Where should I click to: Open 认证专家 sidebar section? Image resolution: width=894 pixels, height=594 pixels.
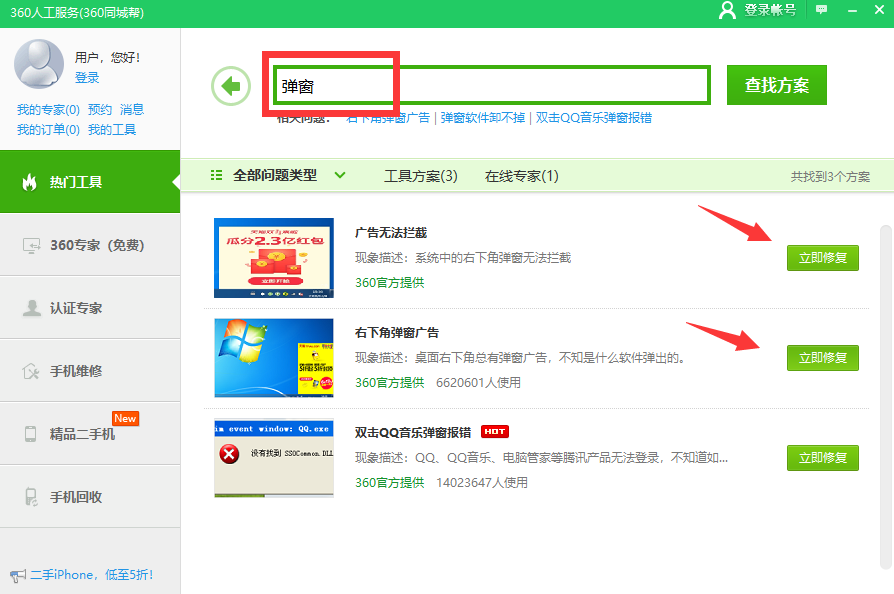coord(90,308)
